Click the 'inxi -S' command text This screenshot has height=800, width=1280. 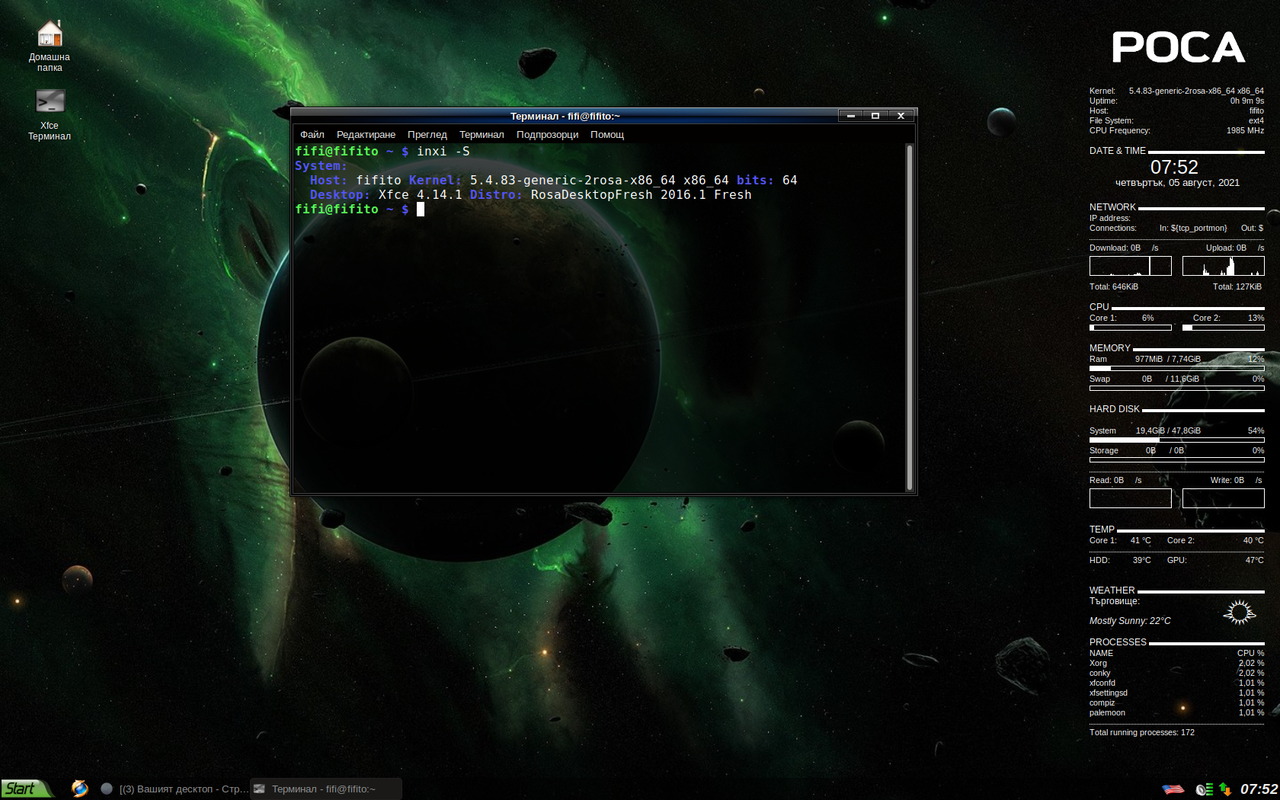pyautogui.click(x=444, y=151)
